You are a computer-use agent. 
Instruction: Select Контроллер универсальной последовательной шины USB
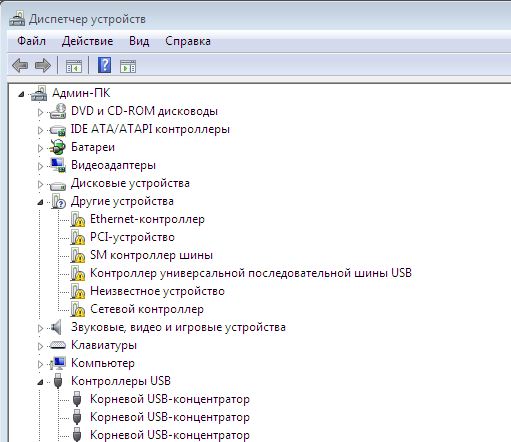[x=251, y=273]
